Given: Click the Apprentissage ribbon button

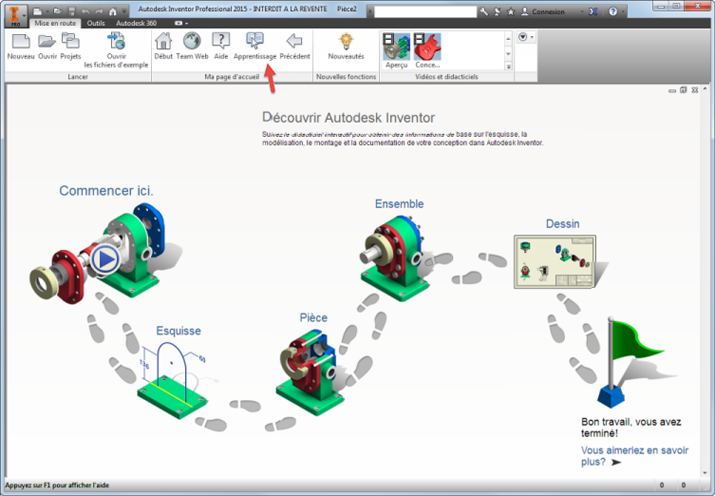Looking at the screenshot, I should 255,46.
